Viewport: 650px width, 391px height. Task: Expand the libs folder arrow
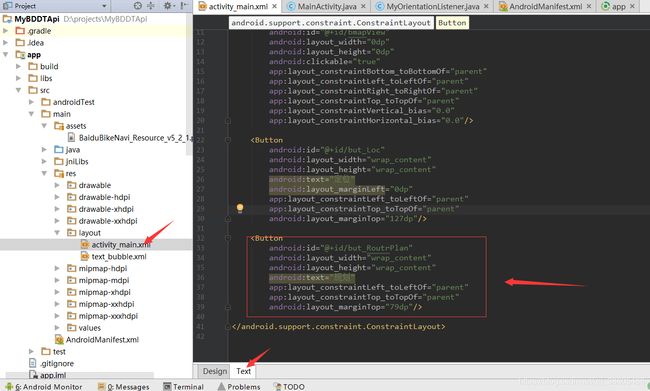point(18,78)
